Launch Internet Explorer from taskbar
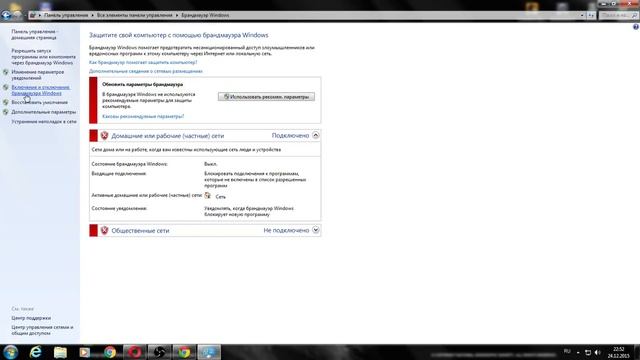 tap(36, 352)
